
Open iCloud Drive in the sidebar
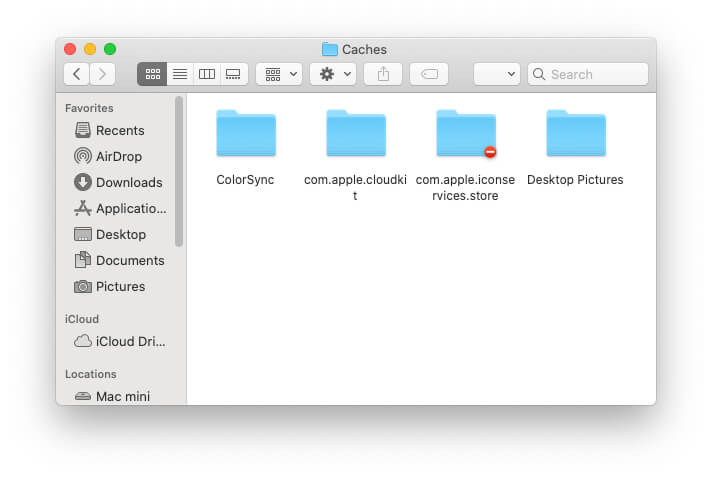[x=120, y=341]
